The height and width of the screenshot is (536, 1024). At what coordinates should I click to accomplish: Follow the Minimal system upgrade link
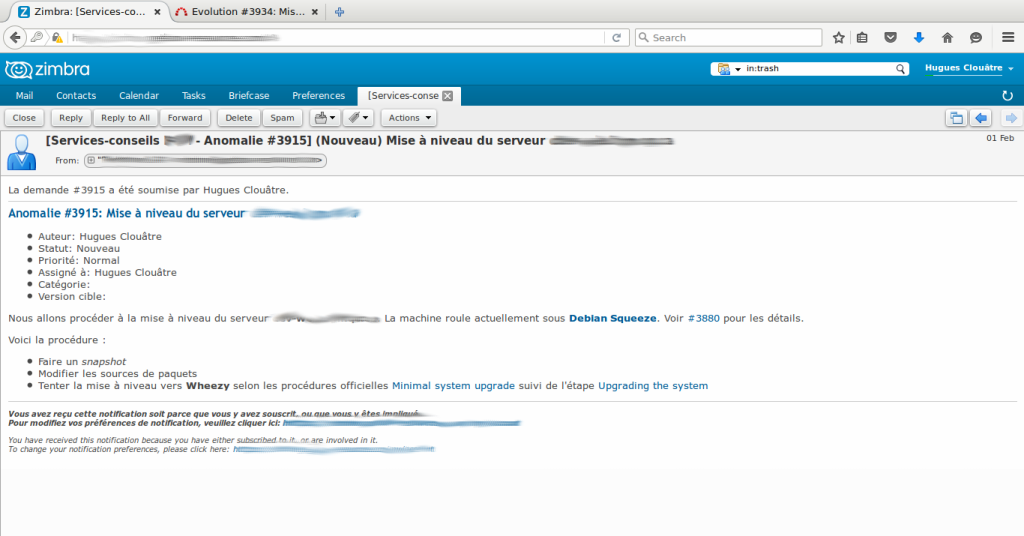(453, 385)
